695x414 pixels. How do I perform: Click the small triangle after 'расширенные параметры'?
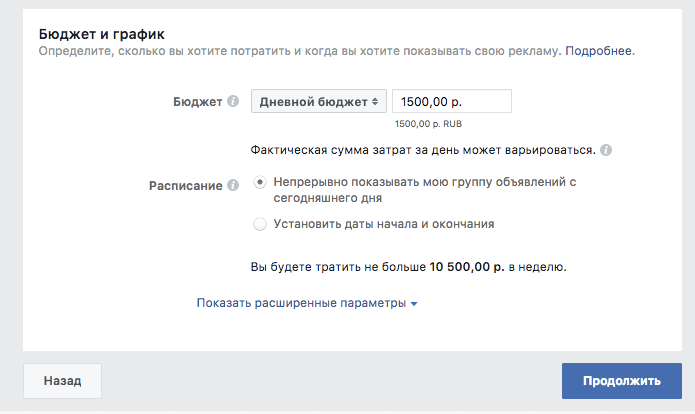414,304
